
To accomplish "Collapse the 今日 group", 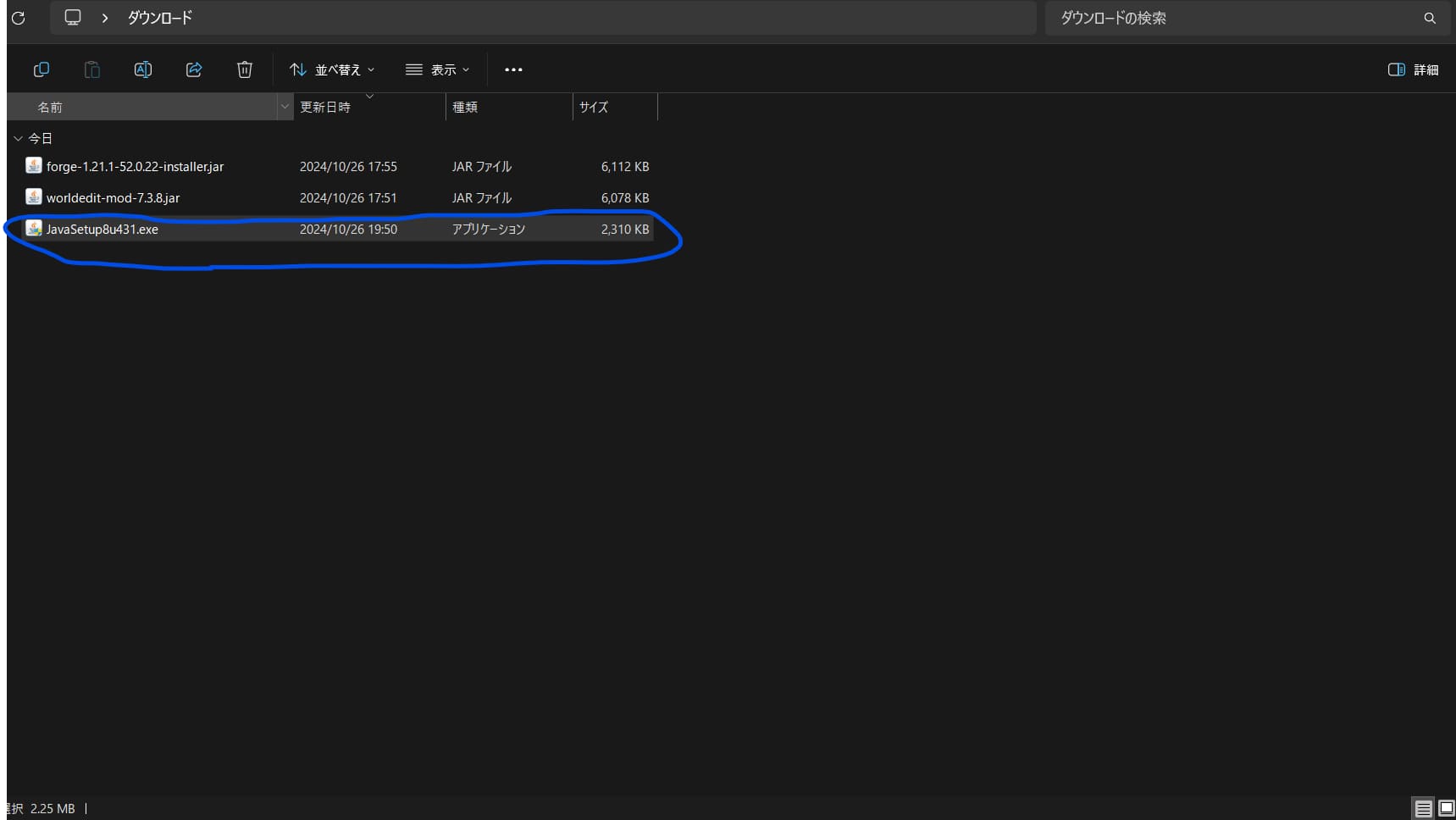I will [18, 138].
